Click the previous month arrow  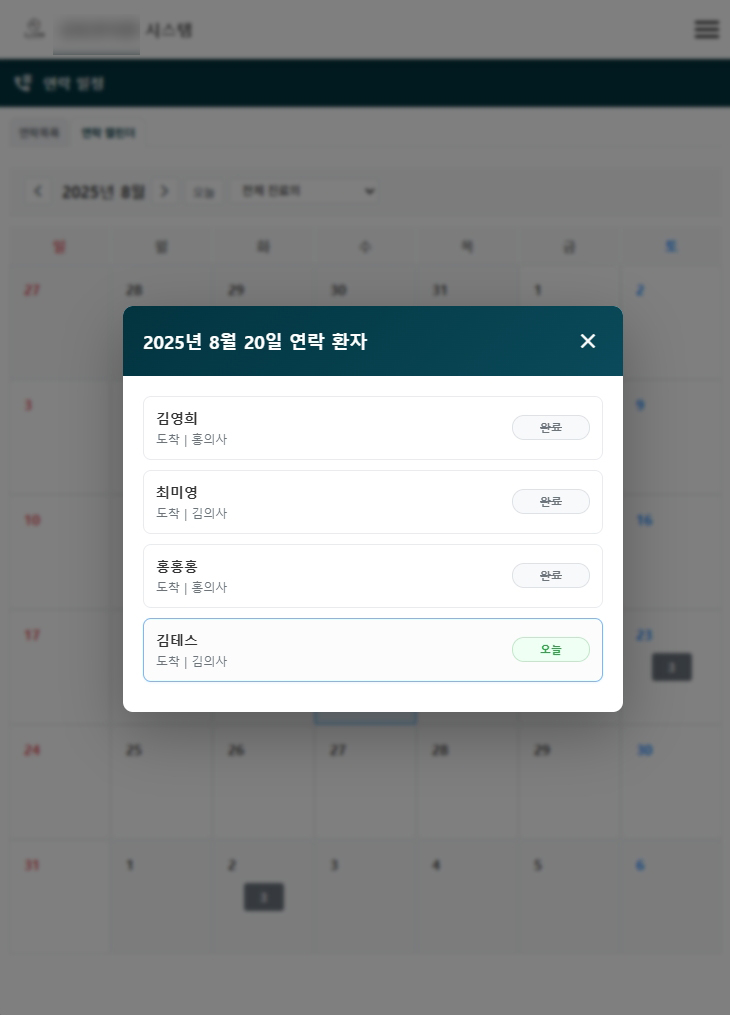(x=38, y=191)
